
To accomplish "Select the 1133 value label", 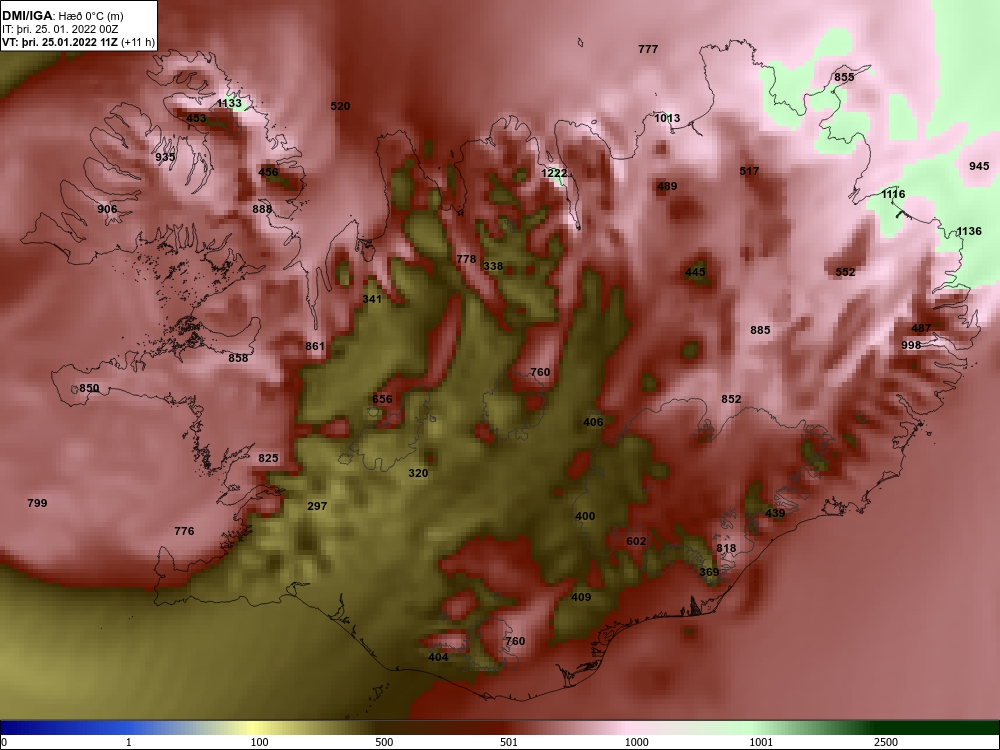I will click(229, 103).
